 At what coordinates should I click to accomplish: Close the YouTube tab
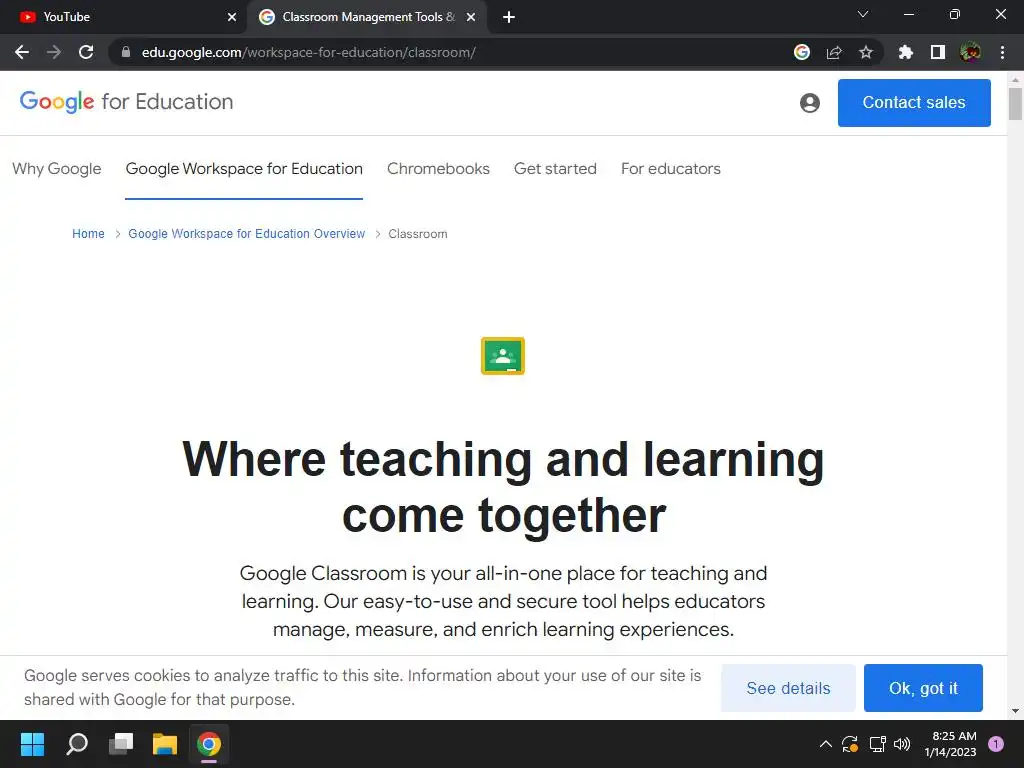tap(232, 17)
